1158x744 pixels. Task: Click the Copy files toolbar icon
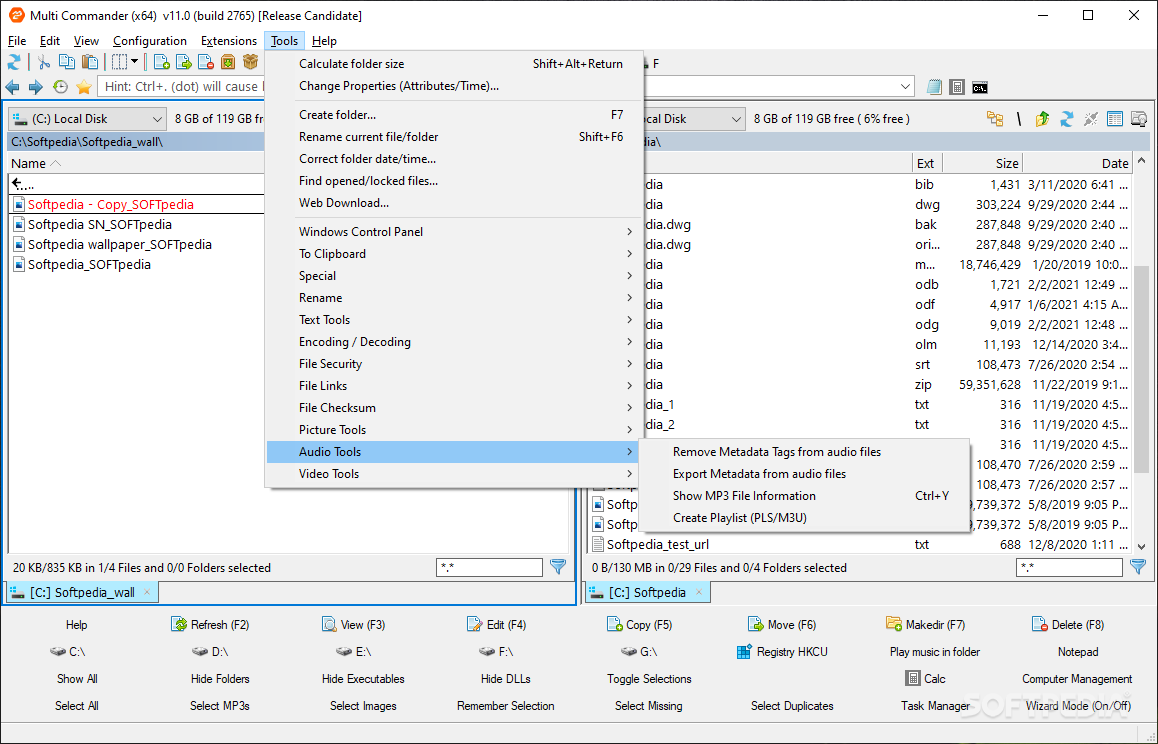[66, 62]
